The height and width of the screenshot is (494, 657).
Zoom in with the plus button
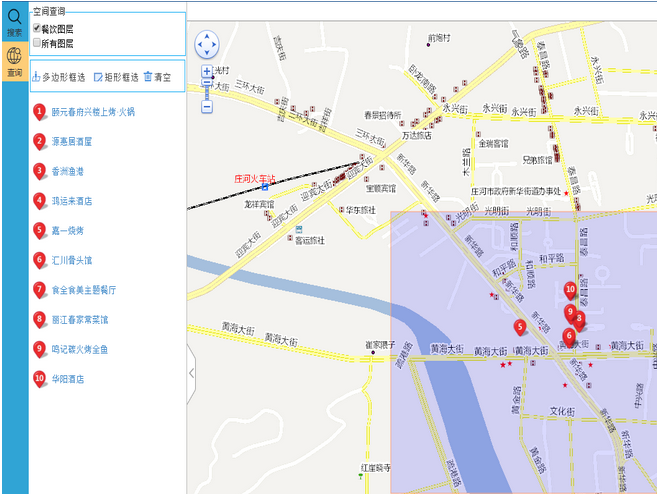click(207, 71)
